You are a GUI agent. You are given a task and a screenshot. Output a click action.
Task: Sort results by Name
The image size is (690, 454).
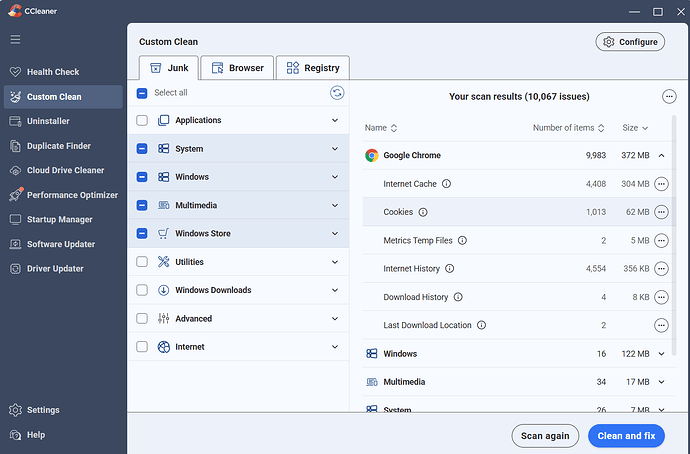[381, 128]
